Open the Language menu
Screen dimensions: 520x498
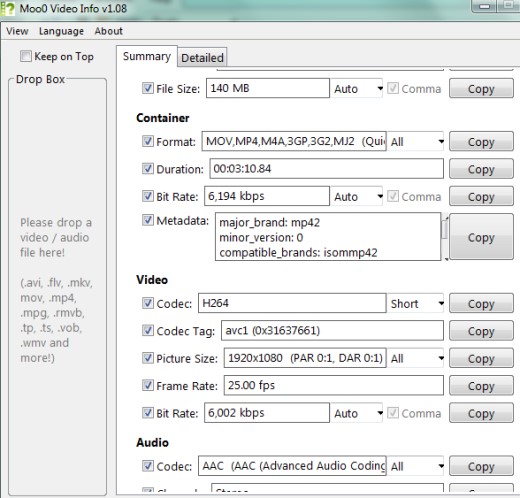[x=61, y=31]
